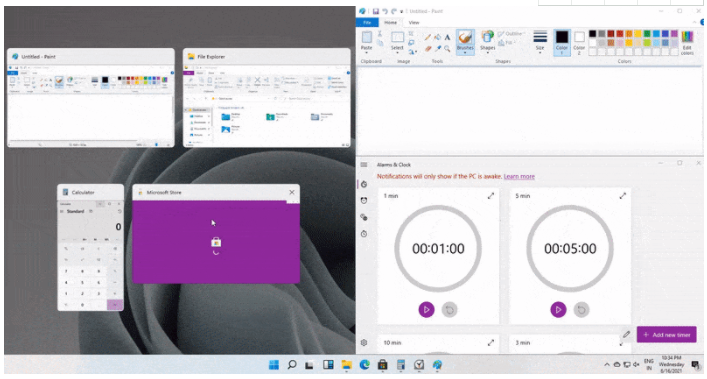This screenshot has height=379, width=707.
Task: Select the Color picker eyedropper tool
Action: [437, 48]
